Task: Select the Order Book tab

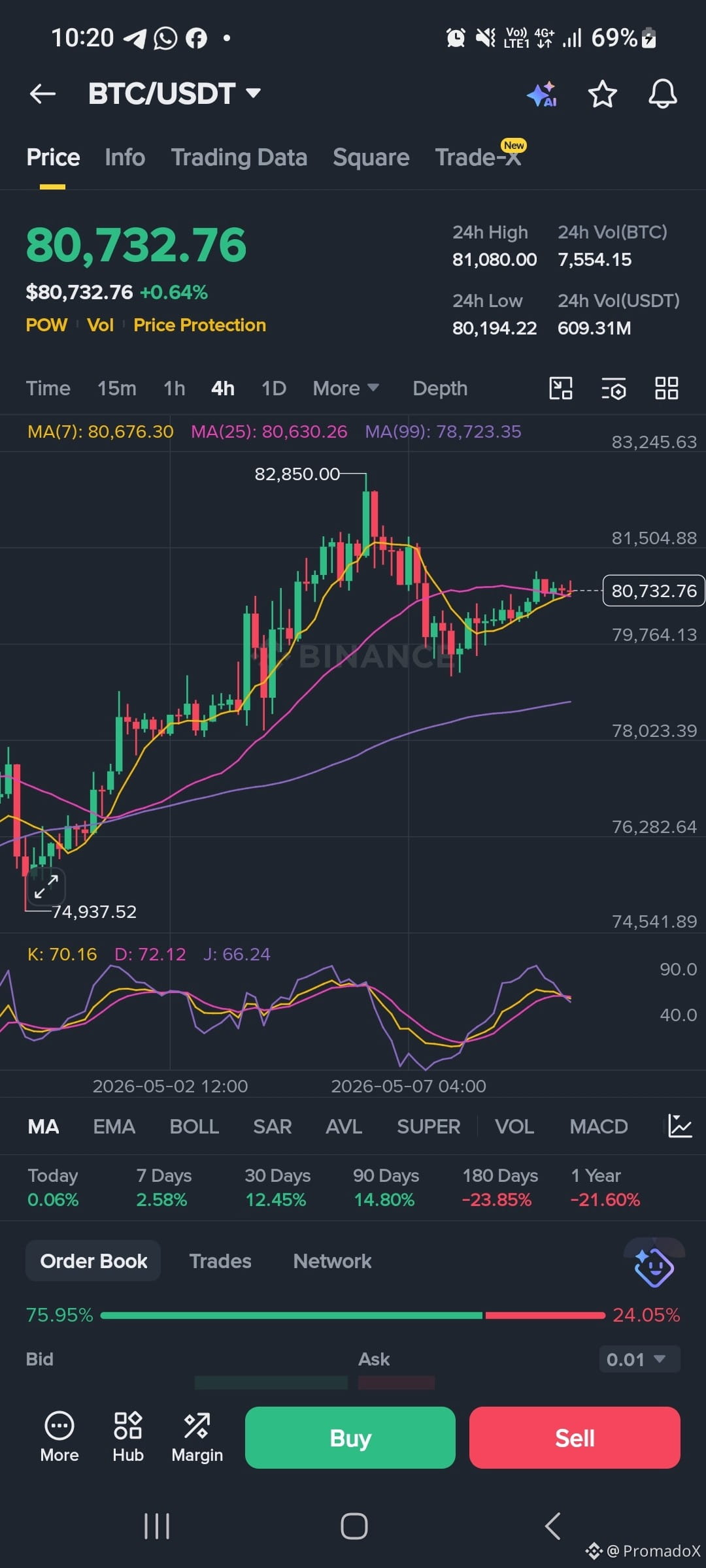Action: click(x=93, y=1260)
